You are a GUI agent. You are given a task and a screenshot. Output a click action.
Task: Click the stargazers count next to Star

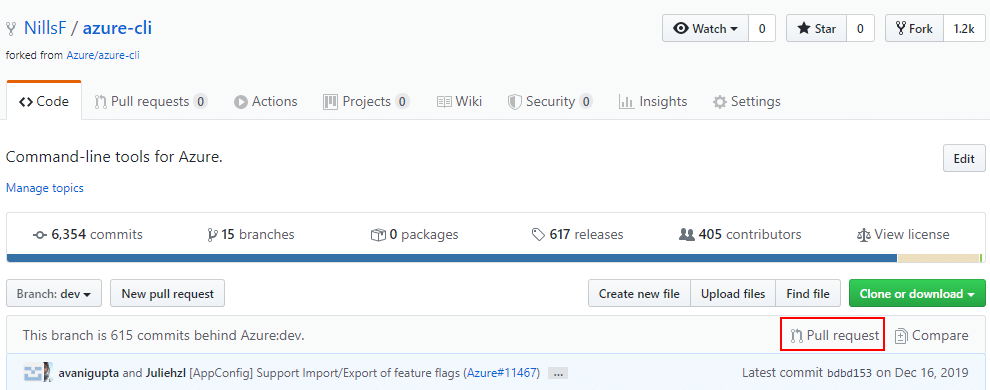tap(861, 28)
